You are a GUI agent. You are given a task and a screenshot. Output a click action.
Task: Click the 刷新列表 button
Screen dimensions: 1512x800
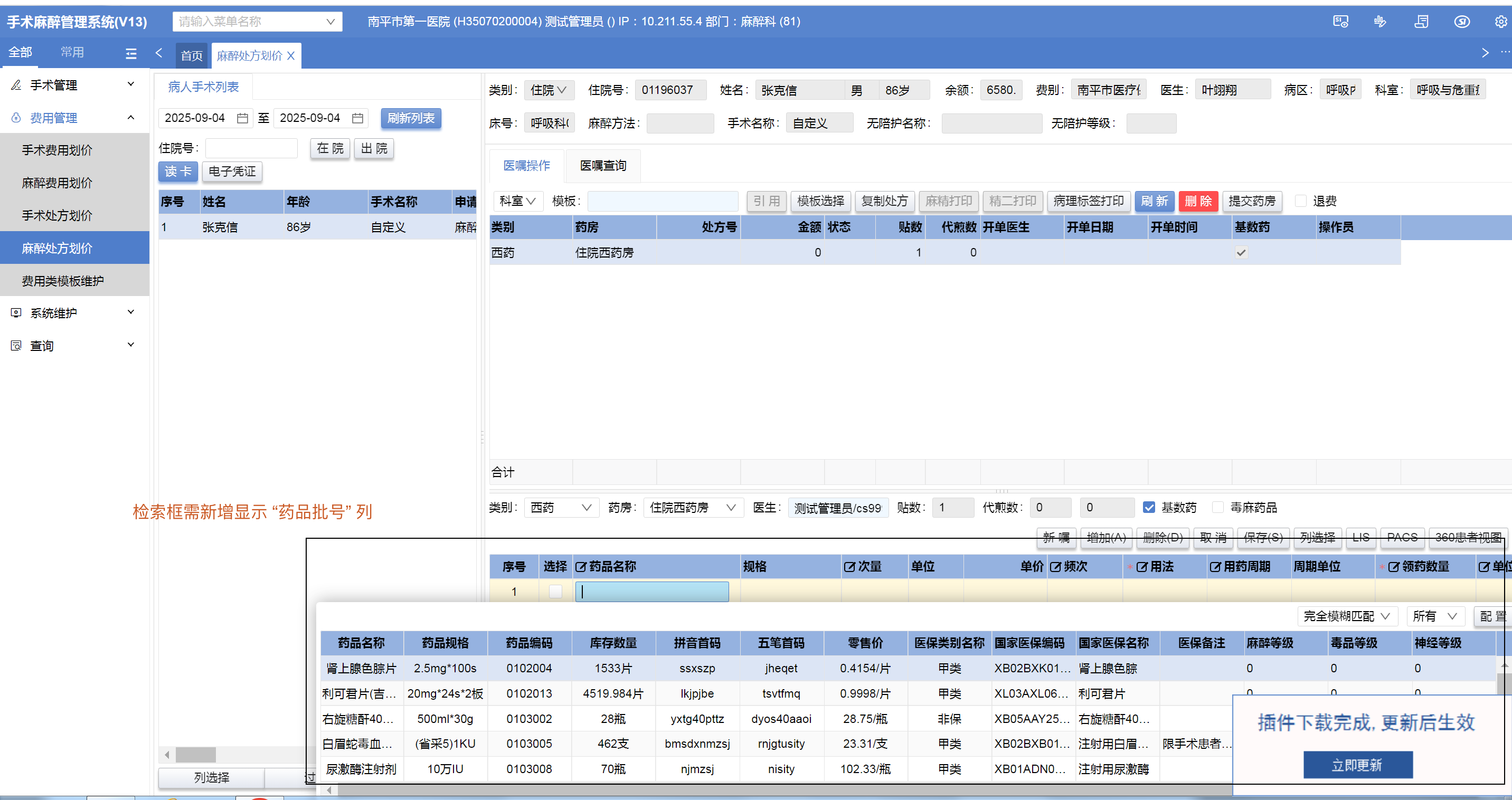pos(410,118)
